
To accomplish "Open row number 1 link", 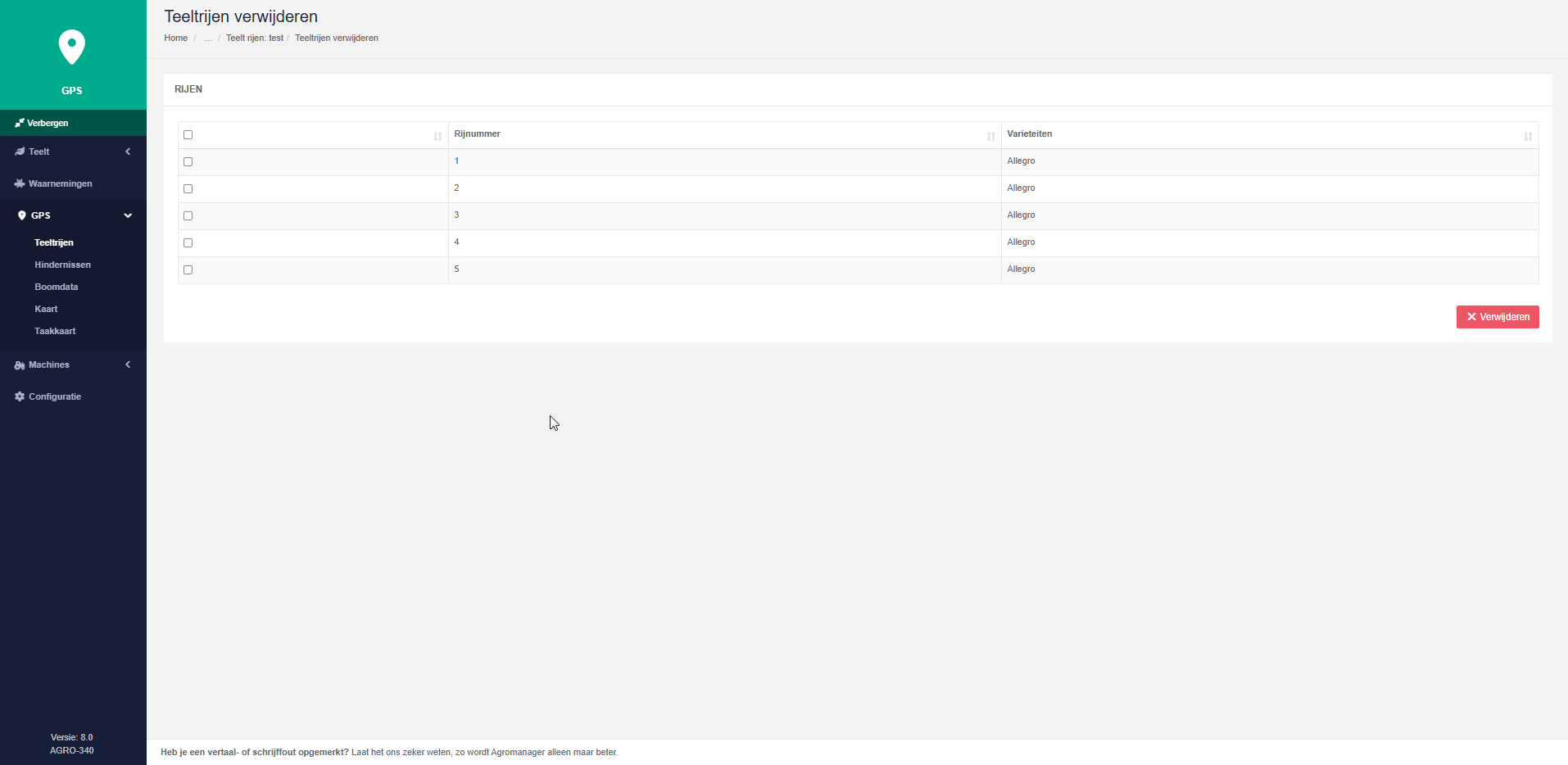I will click(x=456, y=161).
